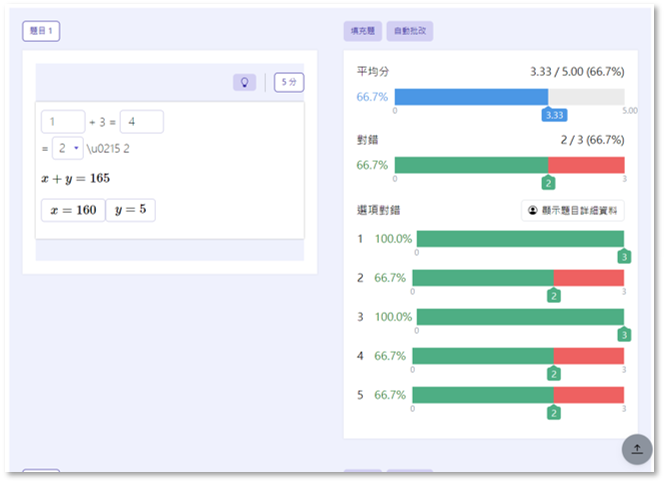Click the input field containing 1
The height and width of the screenshot is (481, 664).
coord(62,122)
